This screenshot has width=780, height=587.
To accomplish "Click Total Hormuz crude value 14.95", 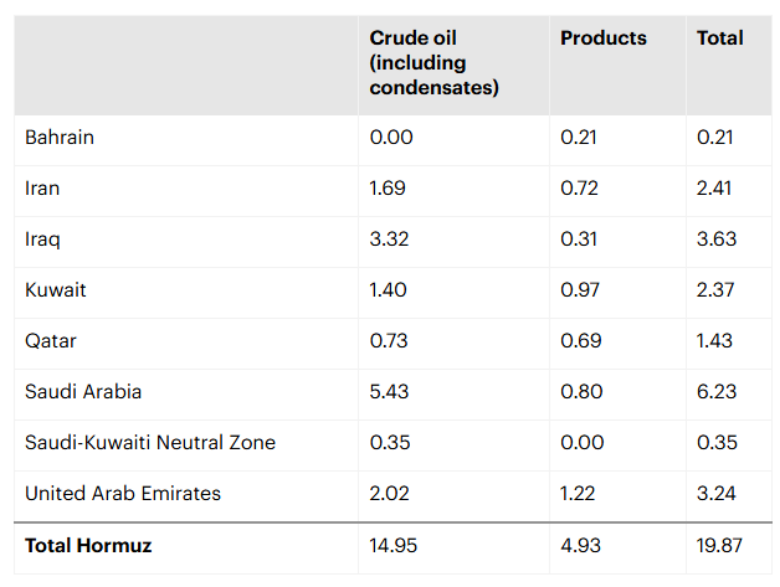I will coord(393,546).
